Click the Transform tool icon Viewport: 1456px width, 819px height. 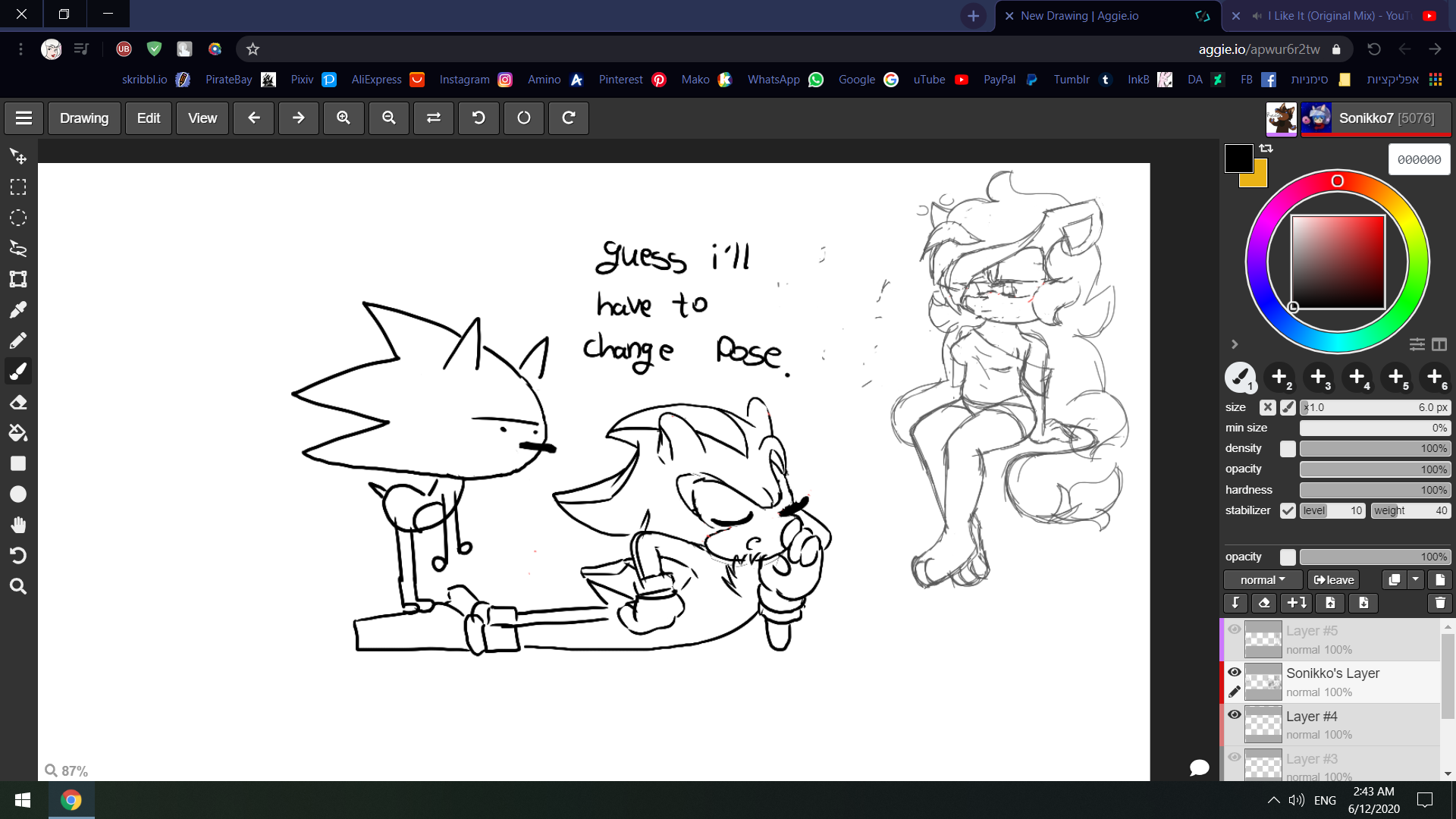point(18,279)
